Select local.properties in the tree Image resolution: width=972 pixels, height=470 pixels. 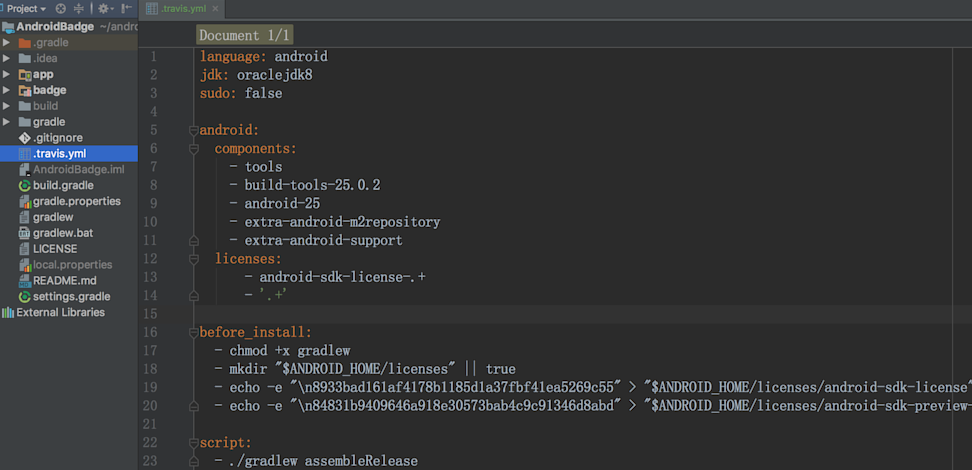click(x=73, y=265)
